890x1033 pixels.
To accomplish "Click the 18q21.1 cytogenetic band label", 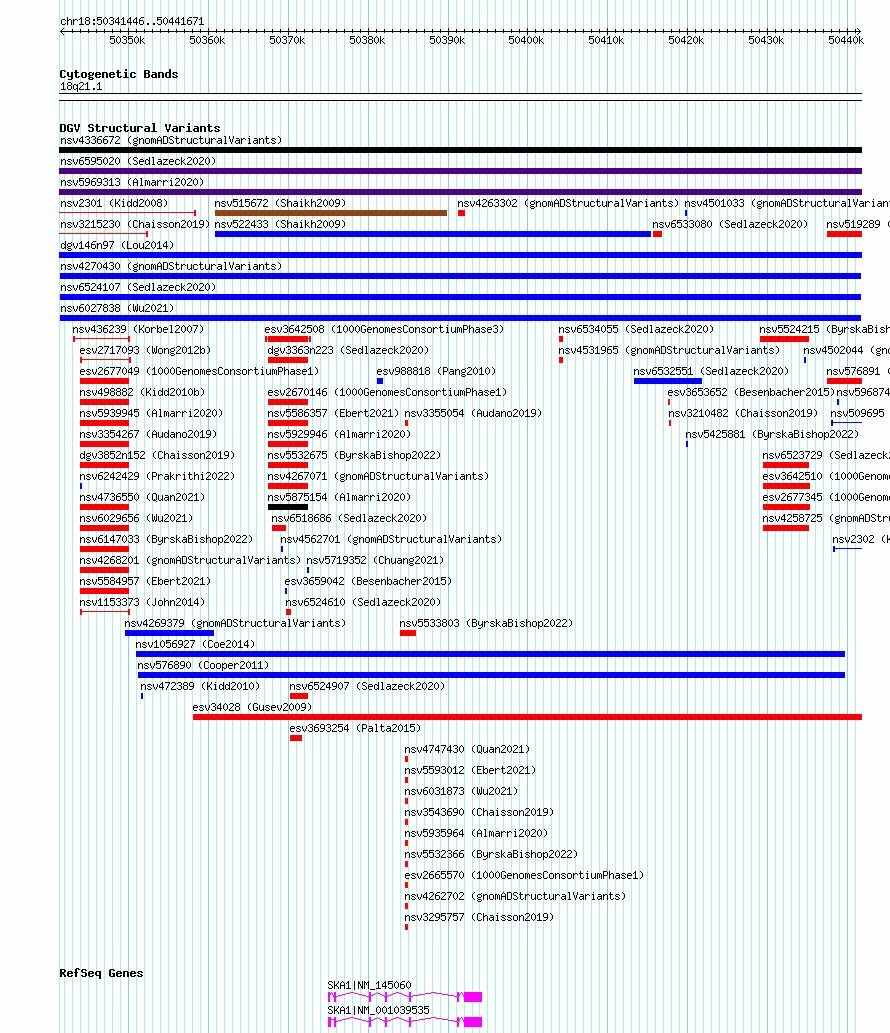I will tap(81, 87).
